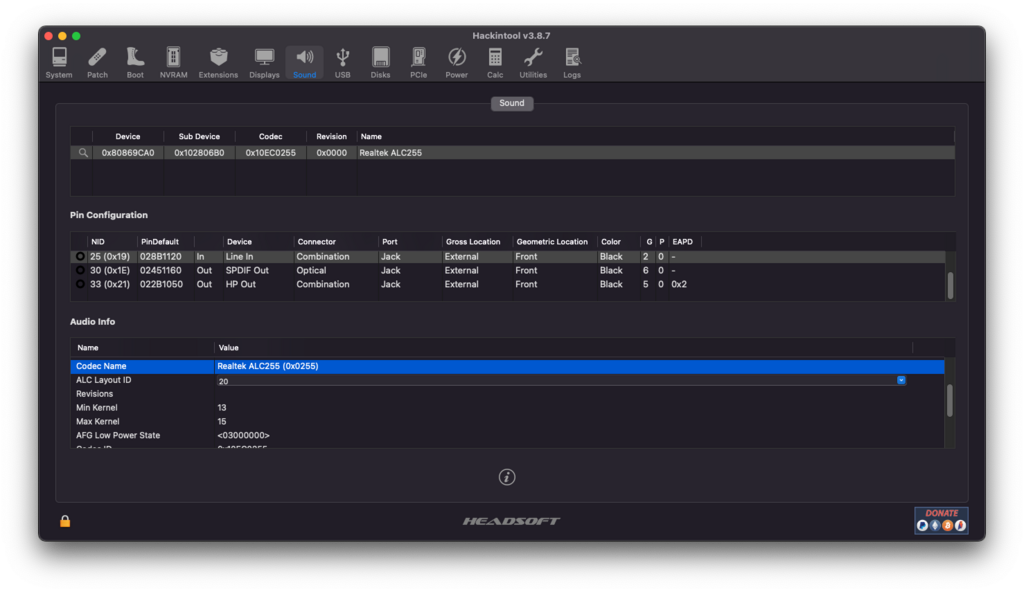Click the Gross Location column header

coord(473,242)
